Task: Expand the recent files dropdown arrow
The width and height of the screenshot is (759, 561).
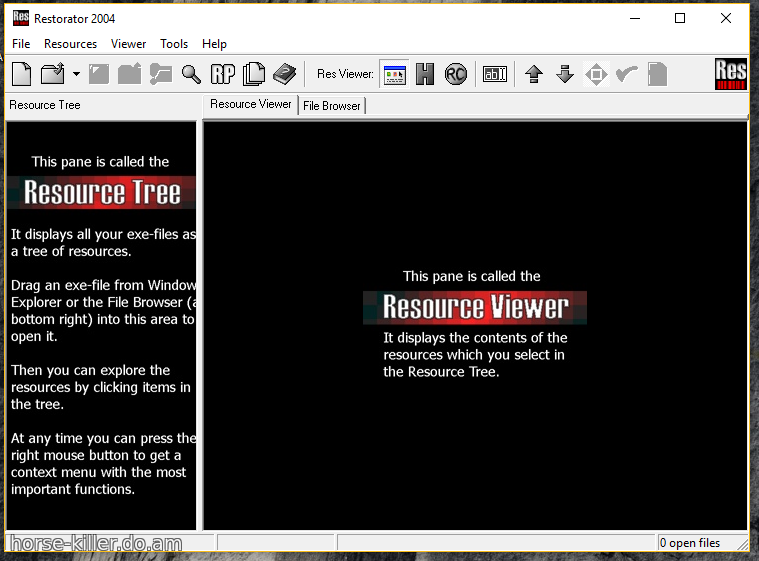Action: pyautogui.click(x=76, y=74)
